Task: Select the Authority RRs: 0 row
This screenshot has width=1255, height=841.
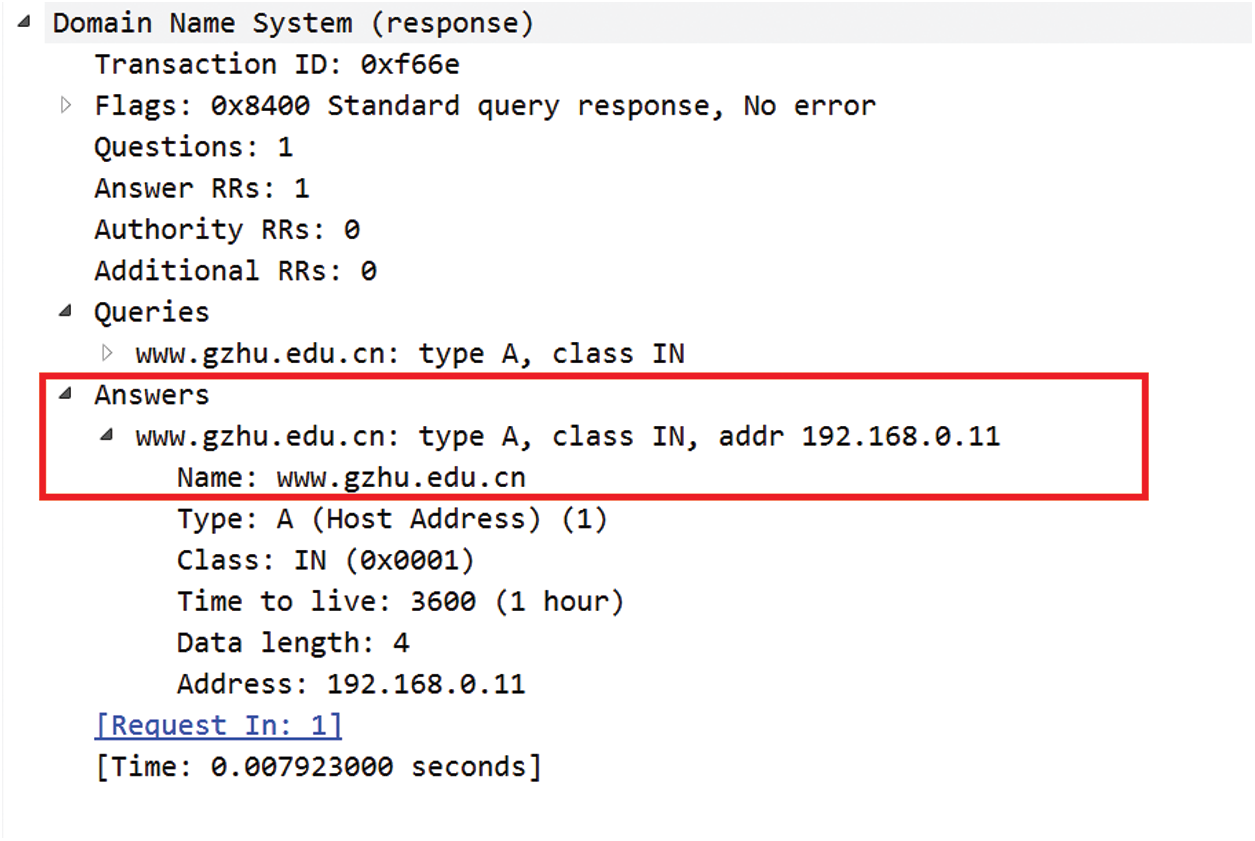Action: [227, 229]
